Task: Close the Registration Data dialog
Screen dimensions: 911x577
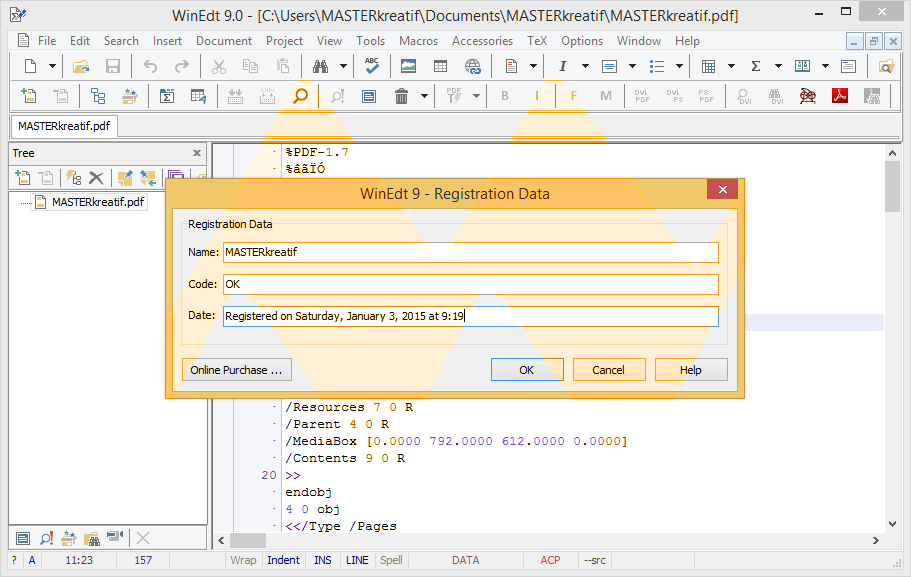Action: pyautogui.click(x=723, y=189)
